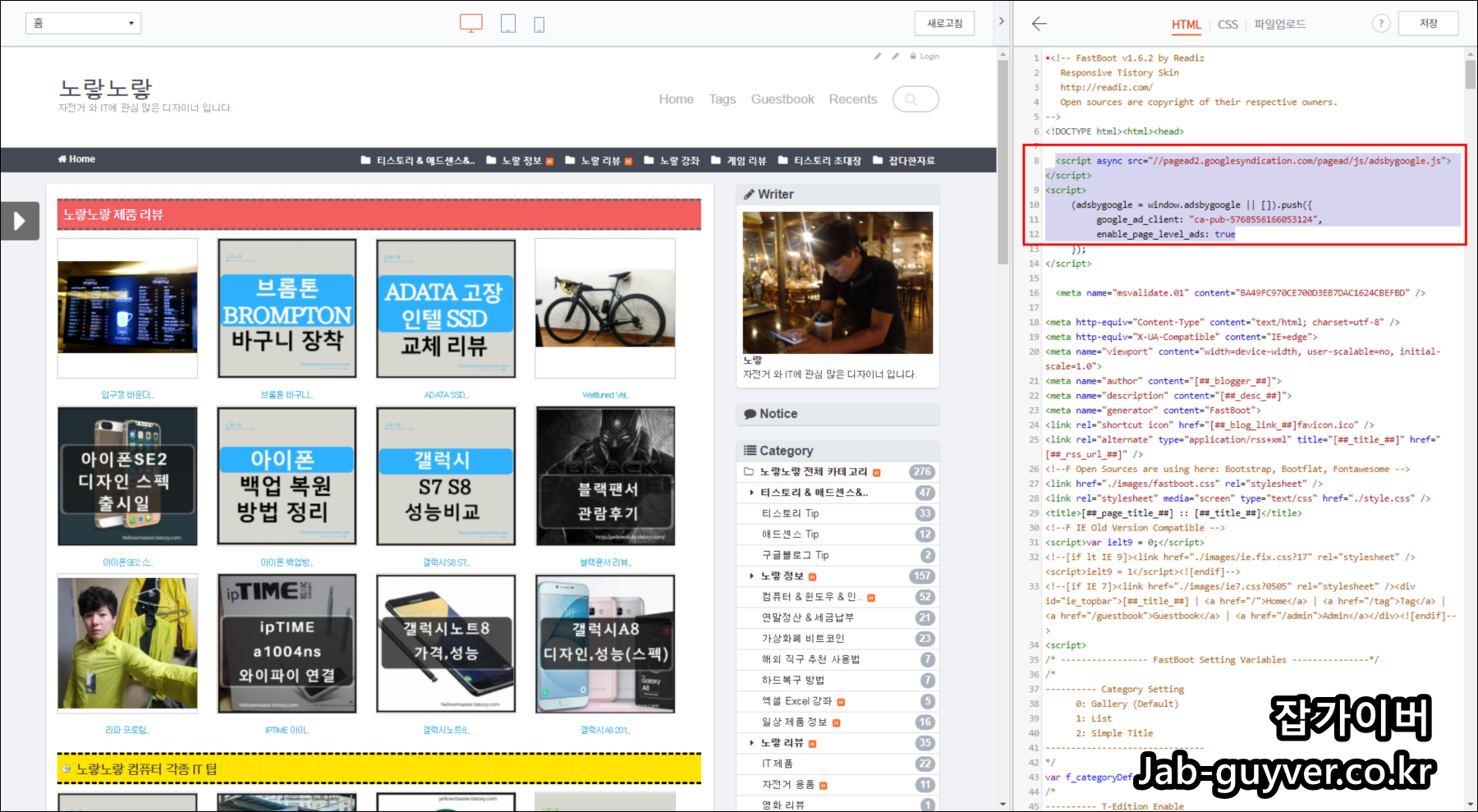Open the 갤럭시A8 디자인,성능 thumbnail
1478x812 pixels.
[x=605, y=644]
